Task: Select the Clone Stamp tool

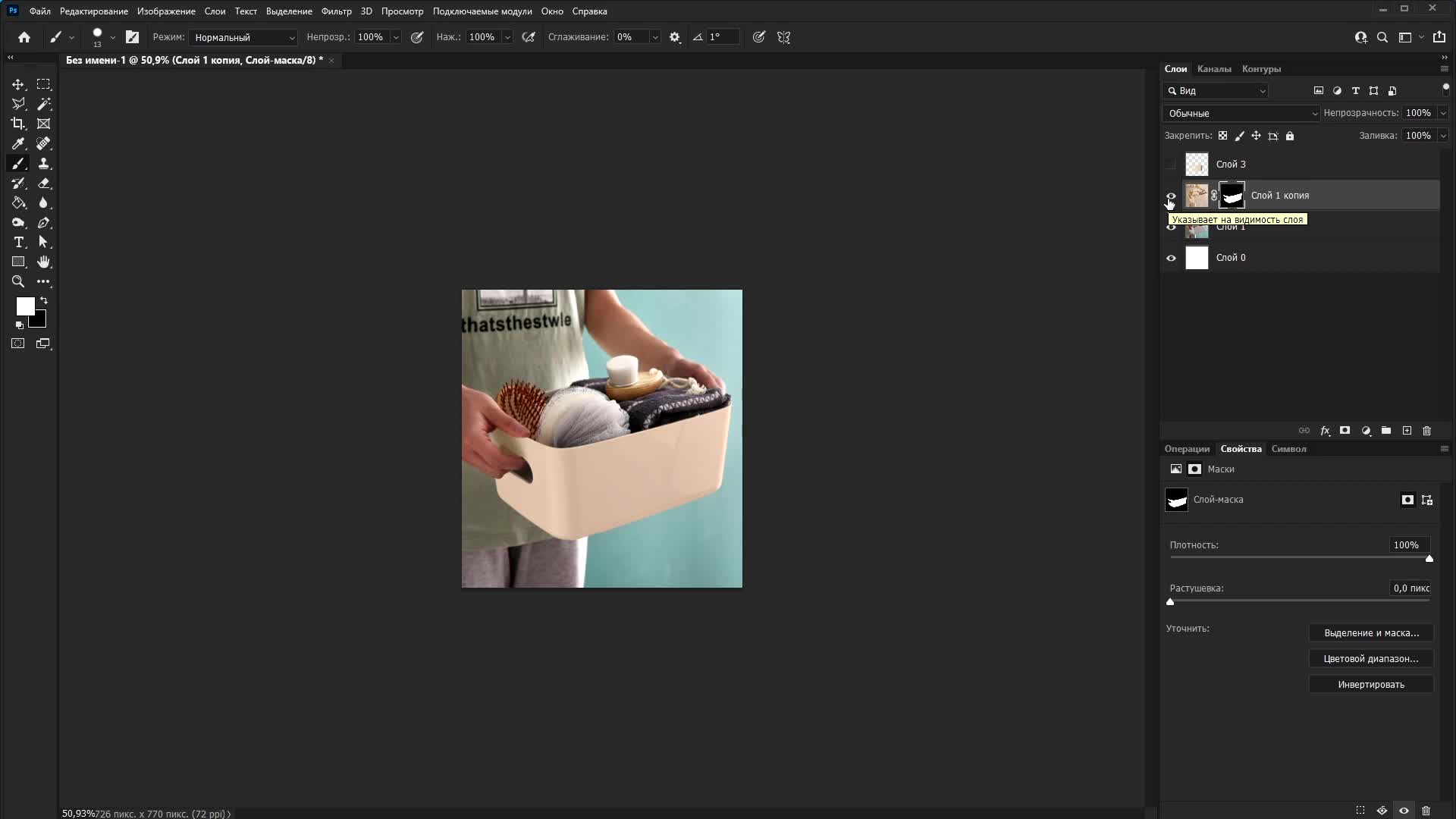Action: pos(44,163)
